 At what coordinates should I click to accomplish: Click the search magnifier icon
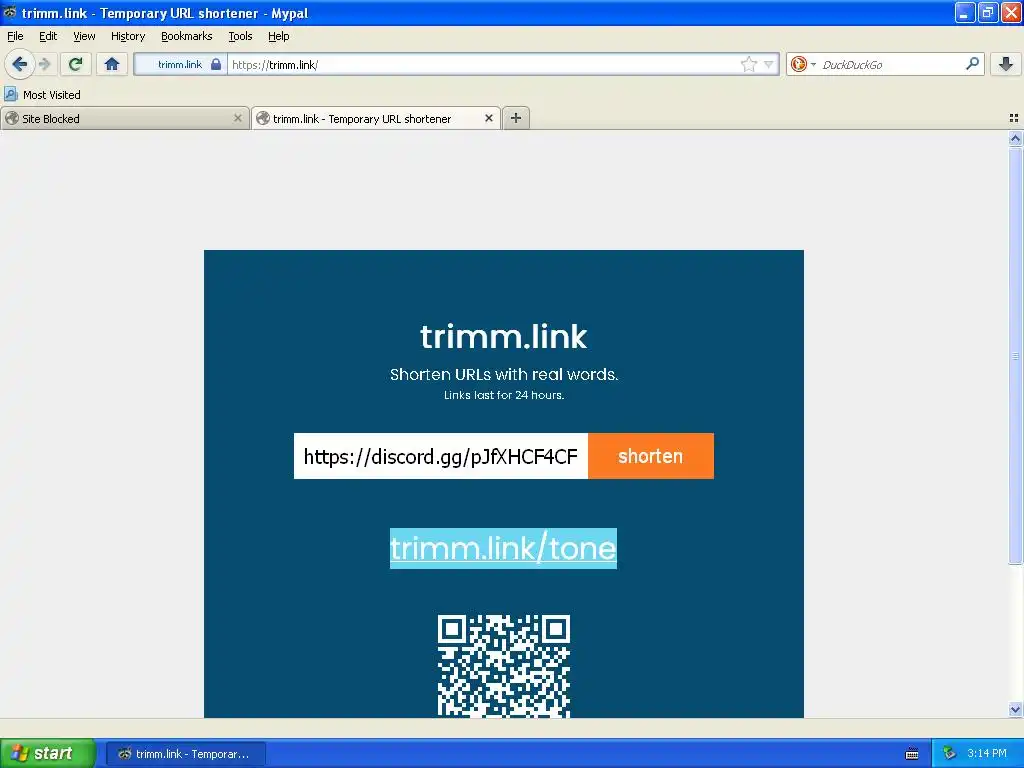click(x=972, y=63)
